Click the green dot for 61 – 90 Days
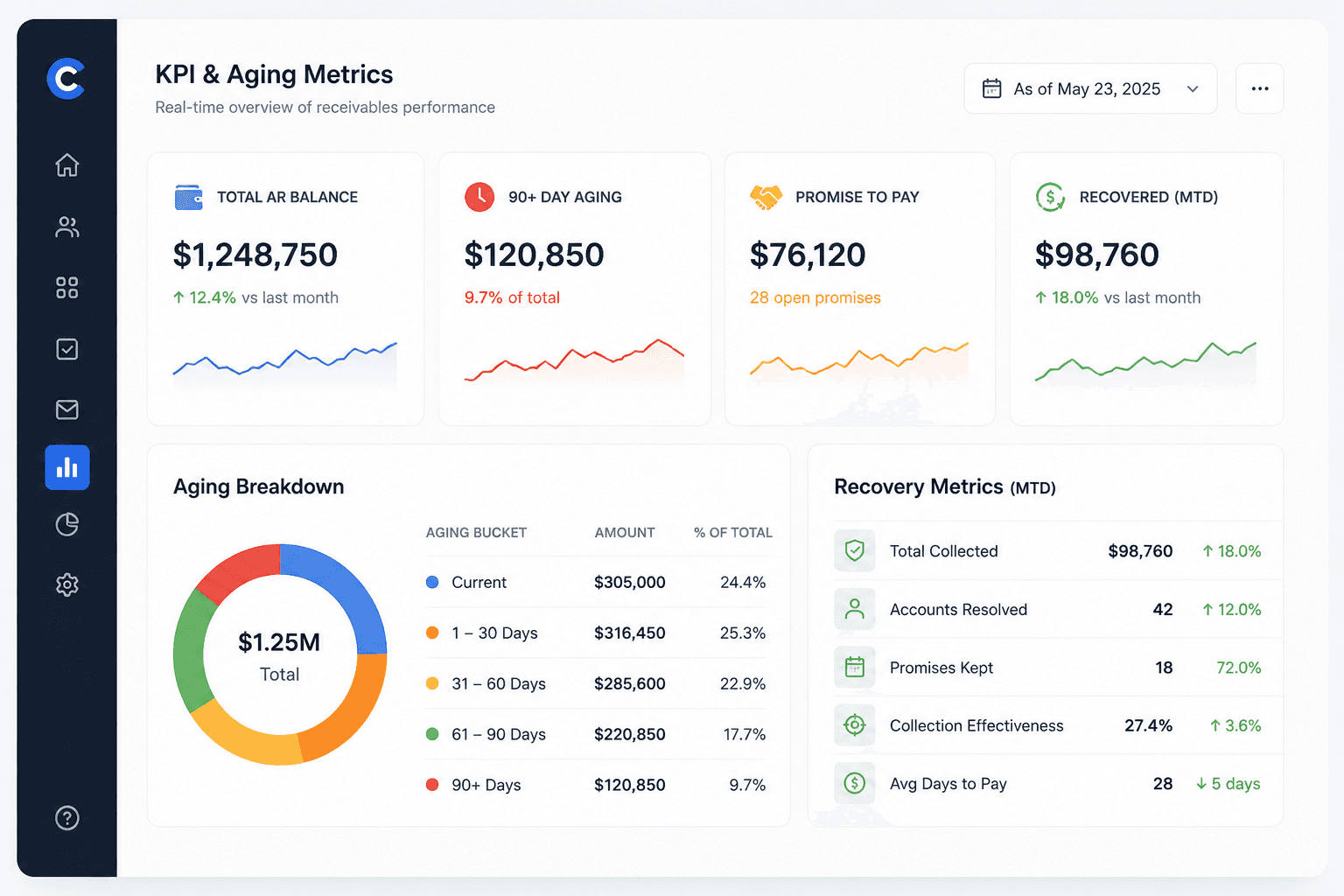Screen dimensions: 1344x896 tap(432, 734)
